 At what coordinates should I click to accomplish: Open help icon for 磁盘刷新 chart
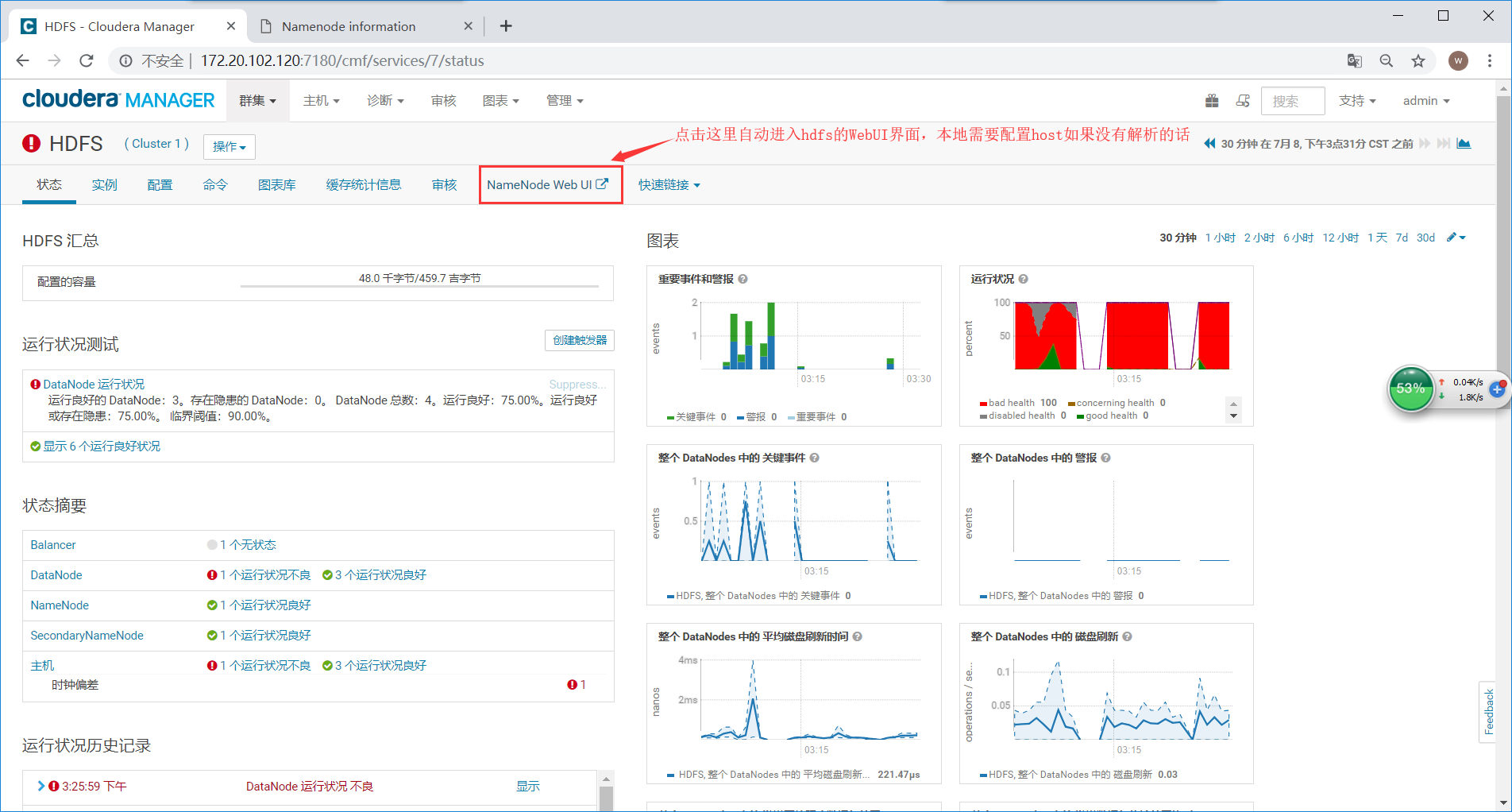(1127, 636)
